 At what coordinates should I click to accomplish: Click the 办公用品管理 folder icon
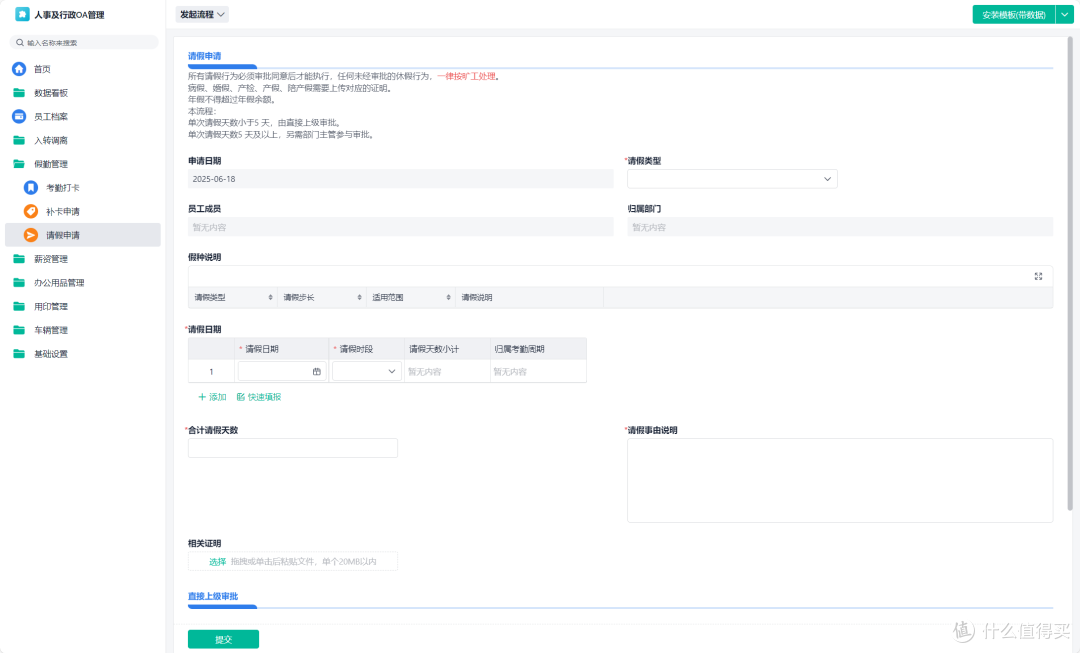pyautogui.click(x=19, y=282)
